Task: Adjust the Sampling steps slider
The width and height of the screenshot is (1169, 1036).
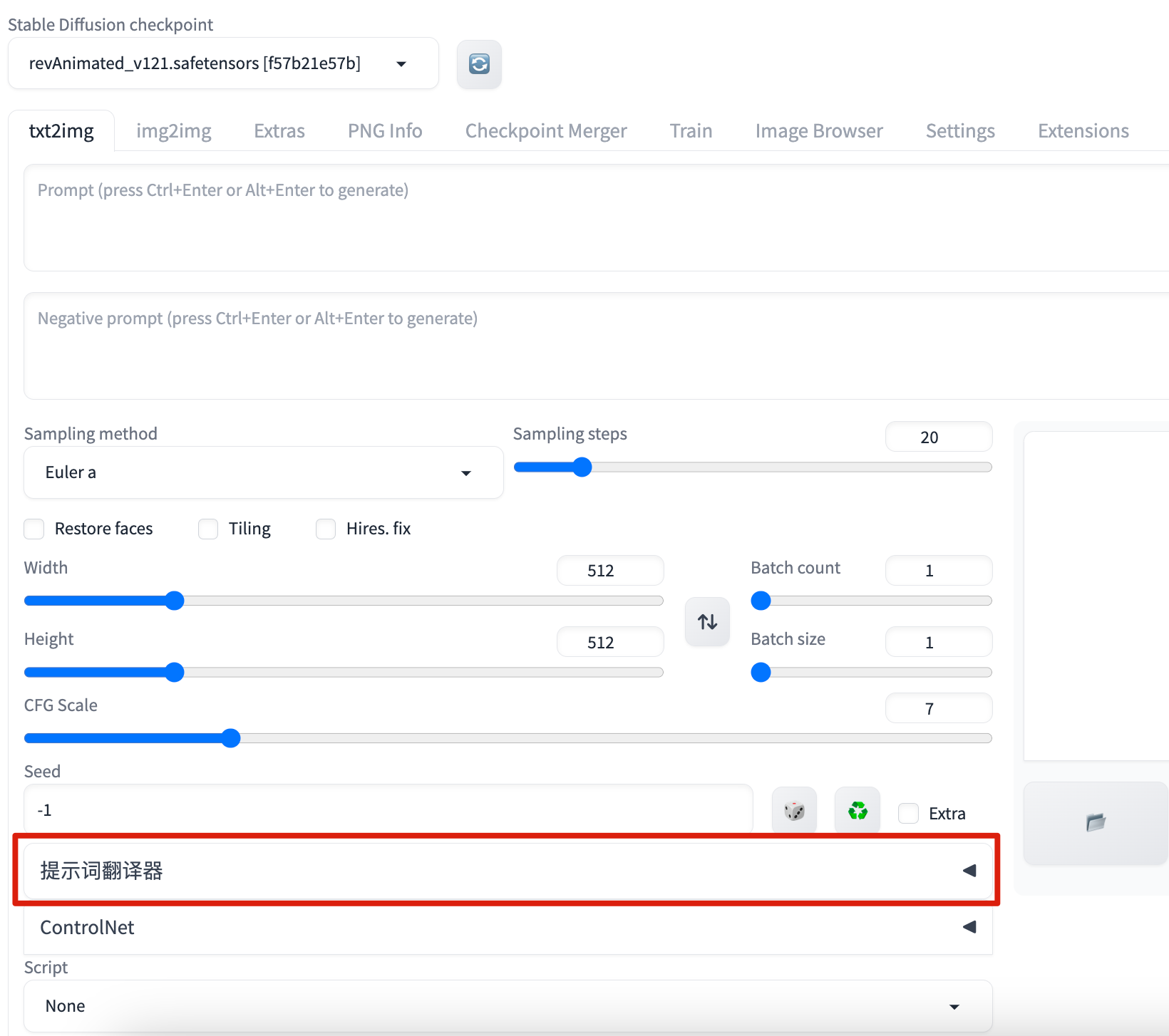Action: click(753, 467)
